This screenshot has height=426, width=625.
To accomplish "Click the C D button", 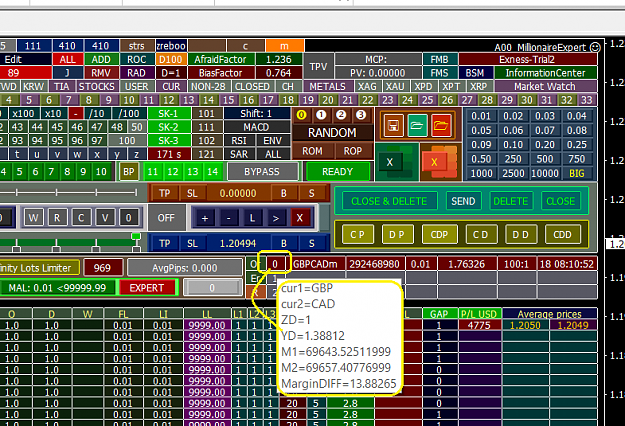I will click(480, 234).
